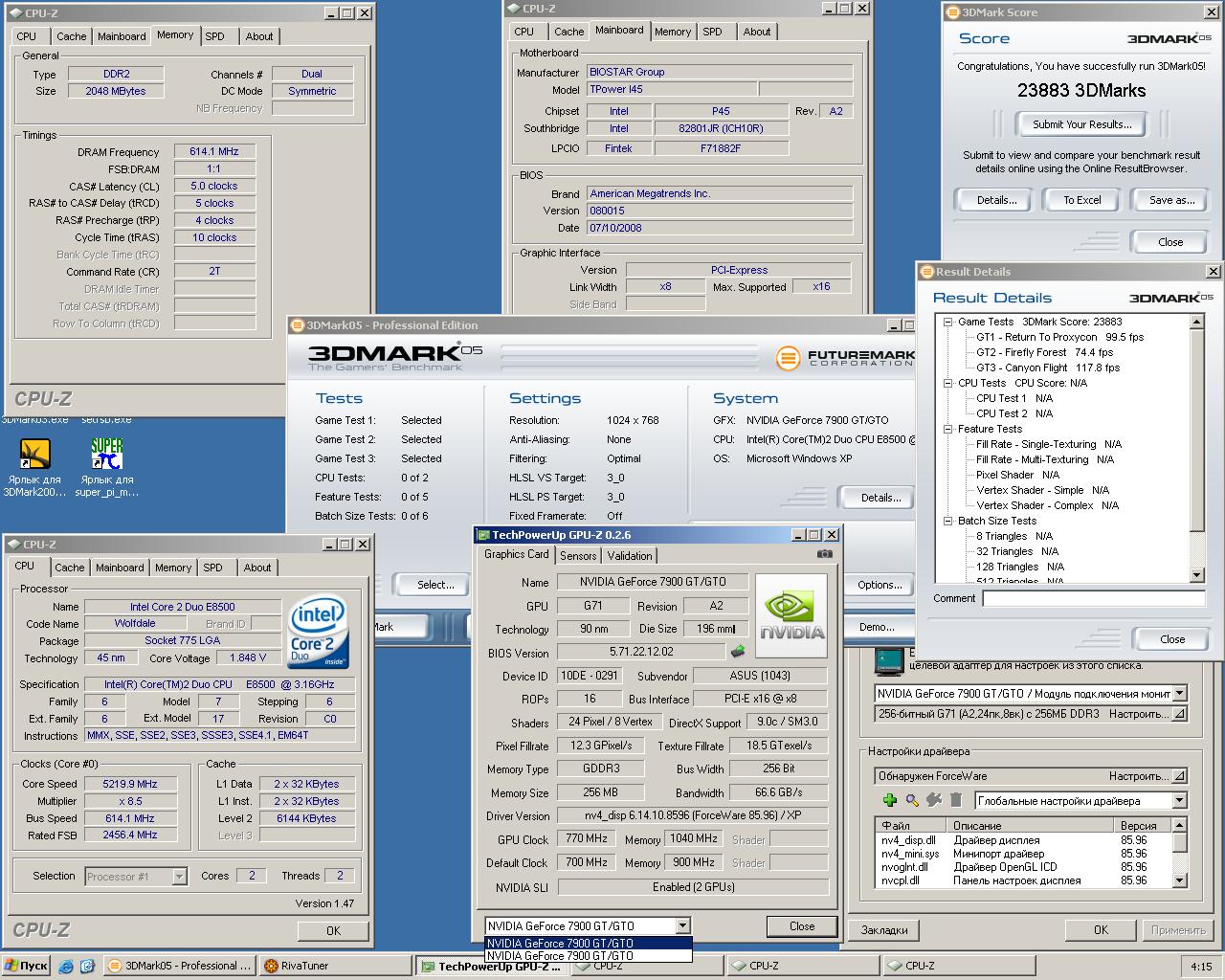The width and height of the screenshot is (1225, 980).
Task: Click the BIOS save chip icon in GPU-Z
Action: tap(738, 653)
